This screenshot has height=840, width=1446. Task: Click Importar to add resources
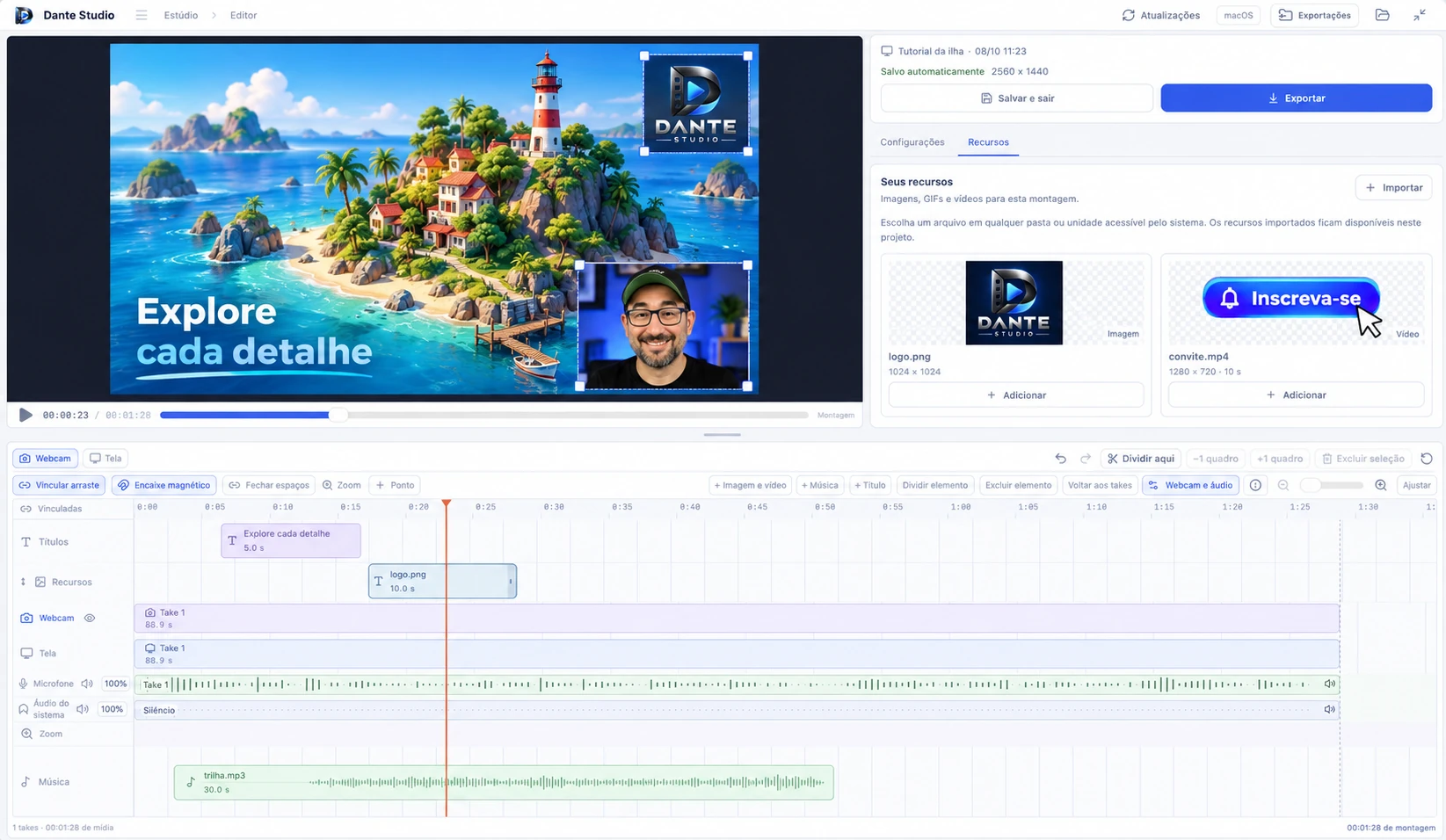tap(1393, 188)
